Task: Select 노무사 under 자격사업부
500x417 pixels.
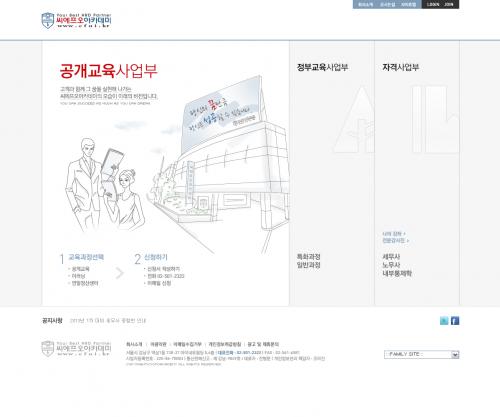Action: 391,265
